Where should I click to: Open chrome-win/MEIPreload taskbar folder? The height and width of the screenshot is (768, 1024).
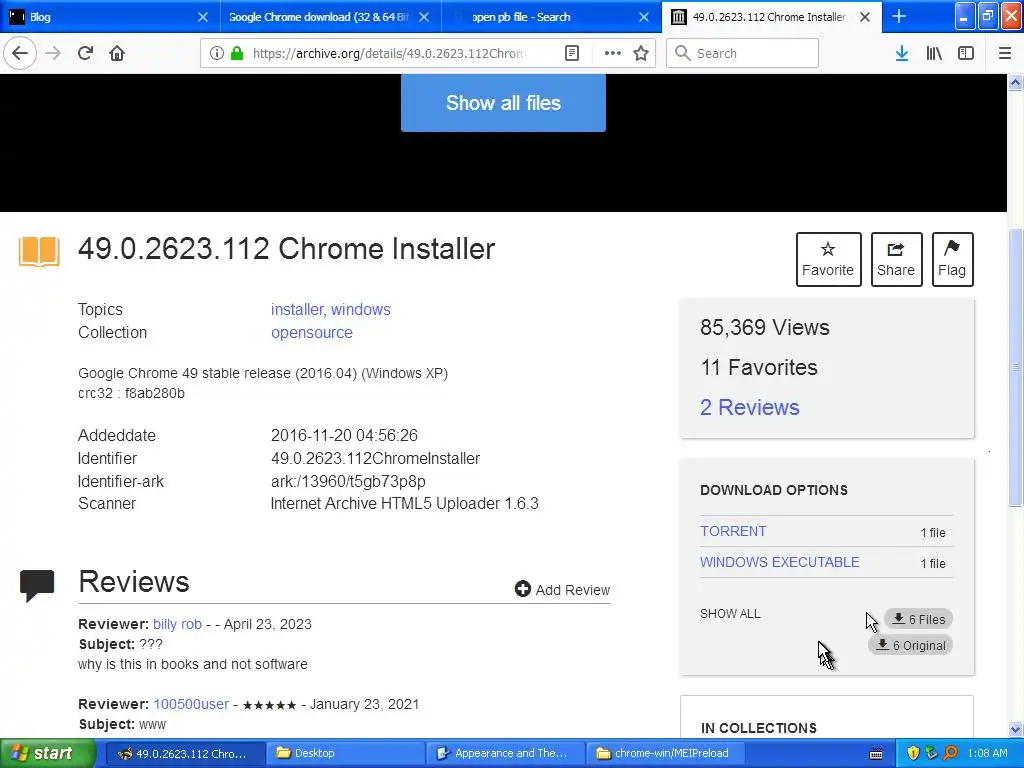[x=666, y=753]
